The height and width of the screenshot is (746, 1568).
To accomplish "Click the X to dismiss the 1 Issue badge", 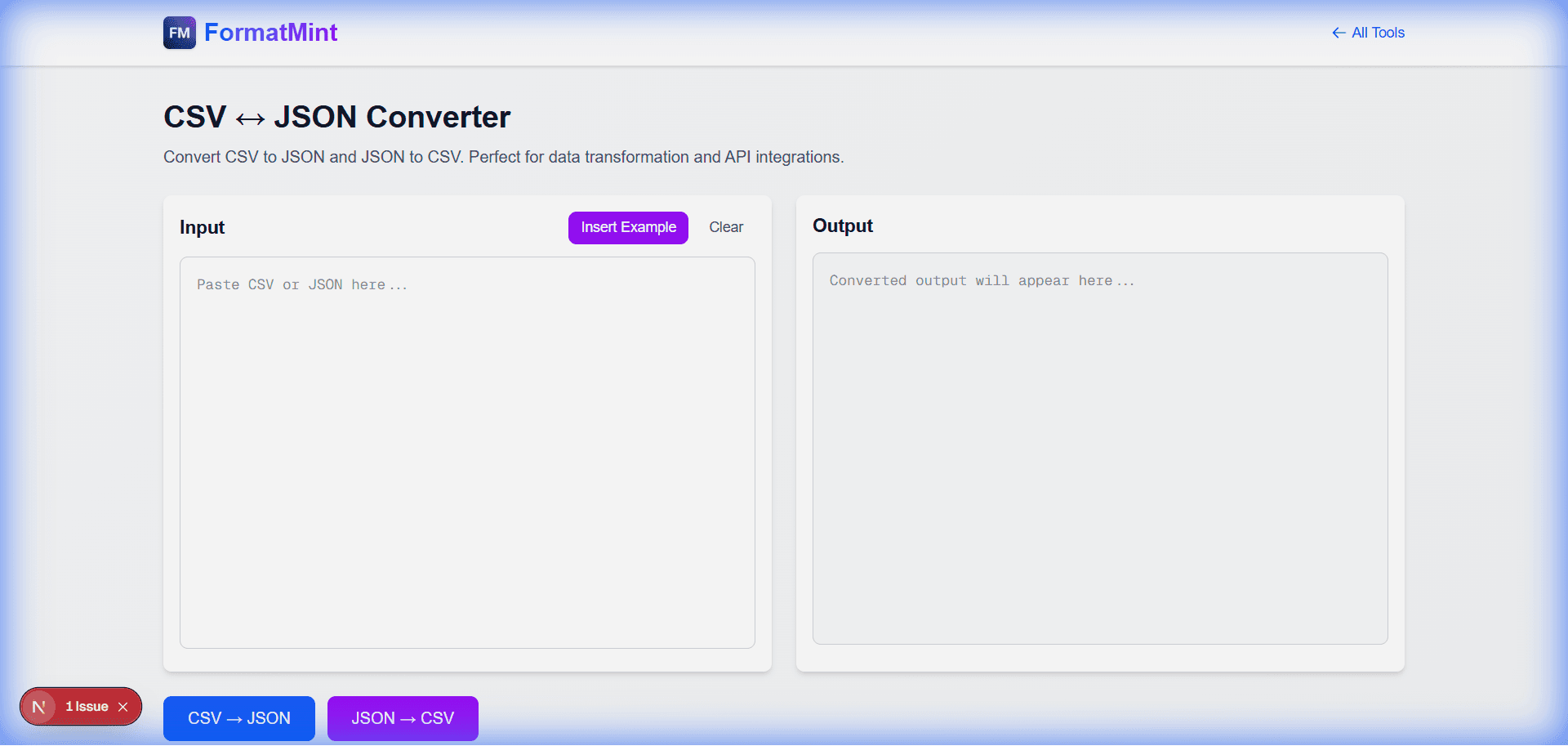I will click(123, 706).
